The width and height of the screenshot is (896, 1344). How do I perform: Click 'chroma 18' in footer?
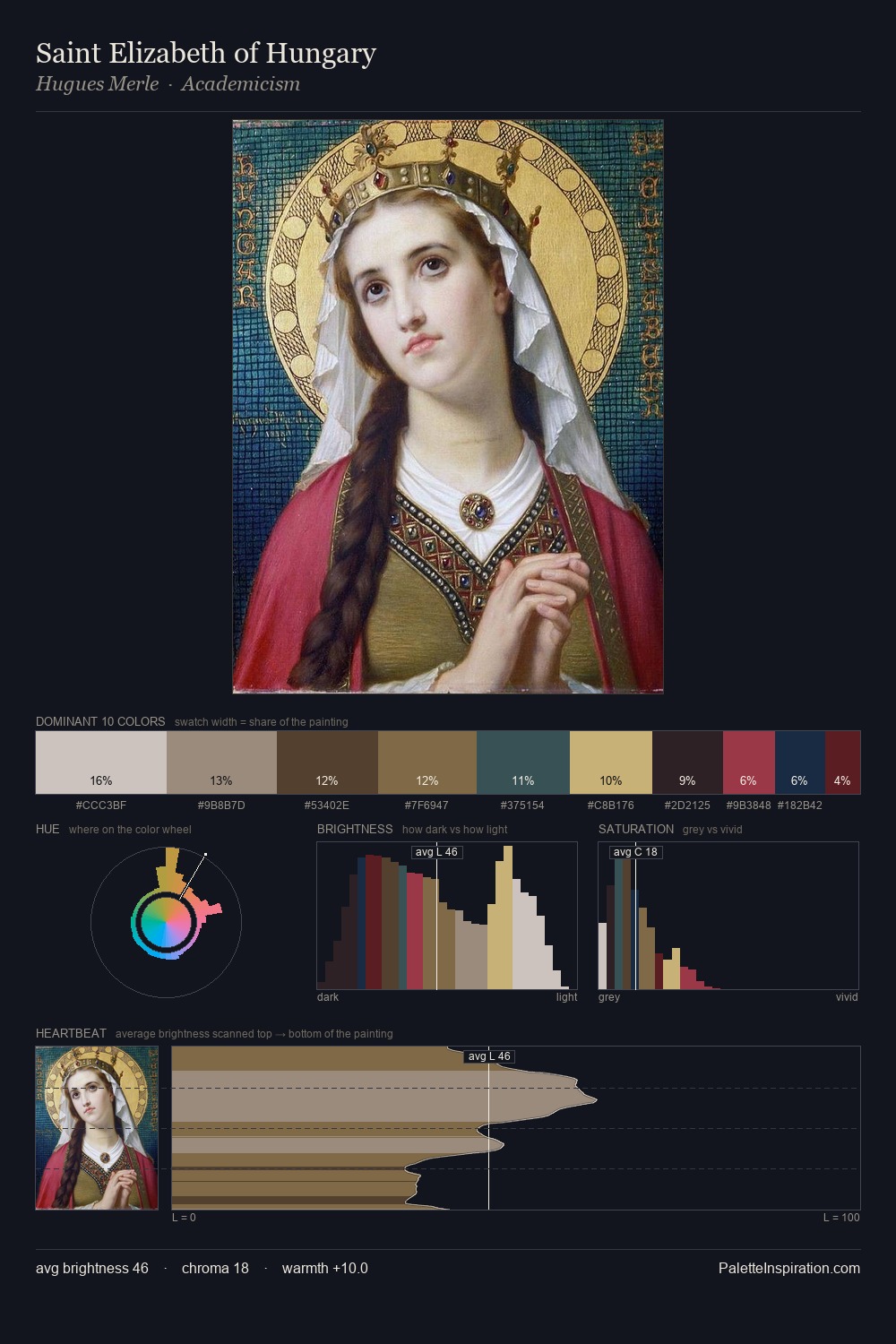point(215,1268)
